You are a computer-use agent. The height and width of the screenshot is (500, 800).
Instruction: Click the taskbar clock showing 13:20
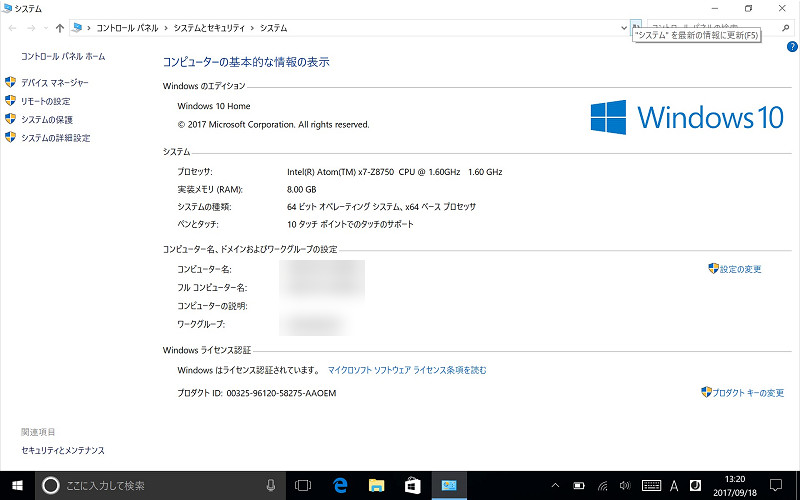[x=735, y=486]
